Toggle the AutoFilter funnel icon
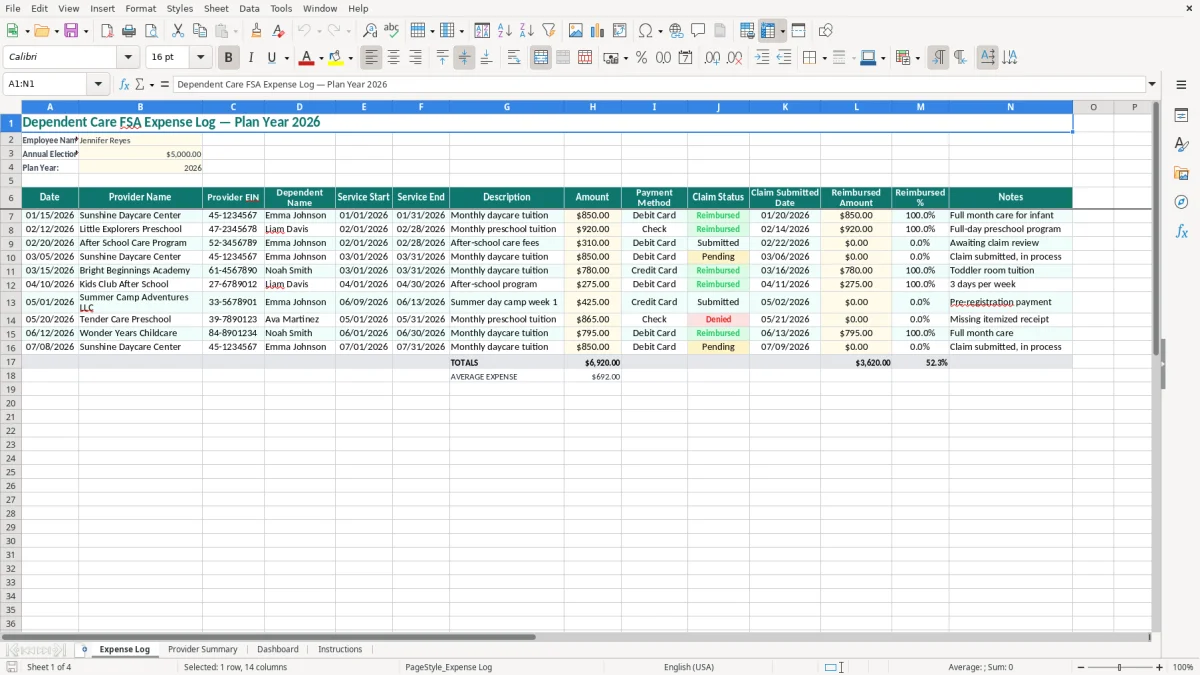 548,31
